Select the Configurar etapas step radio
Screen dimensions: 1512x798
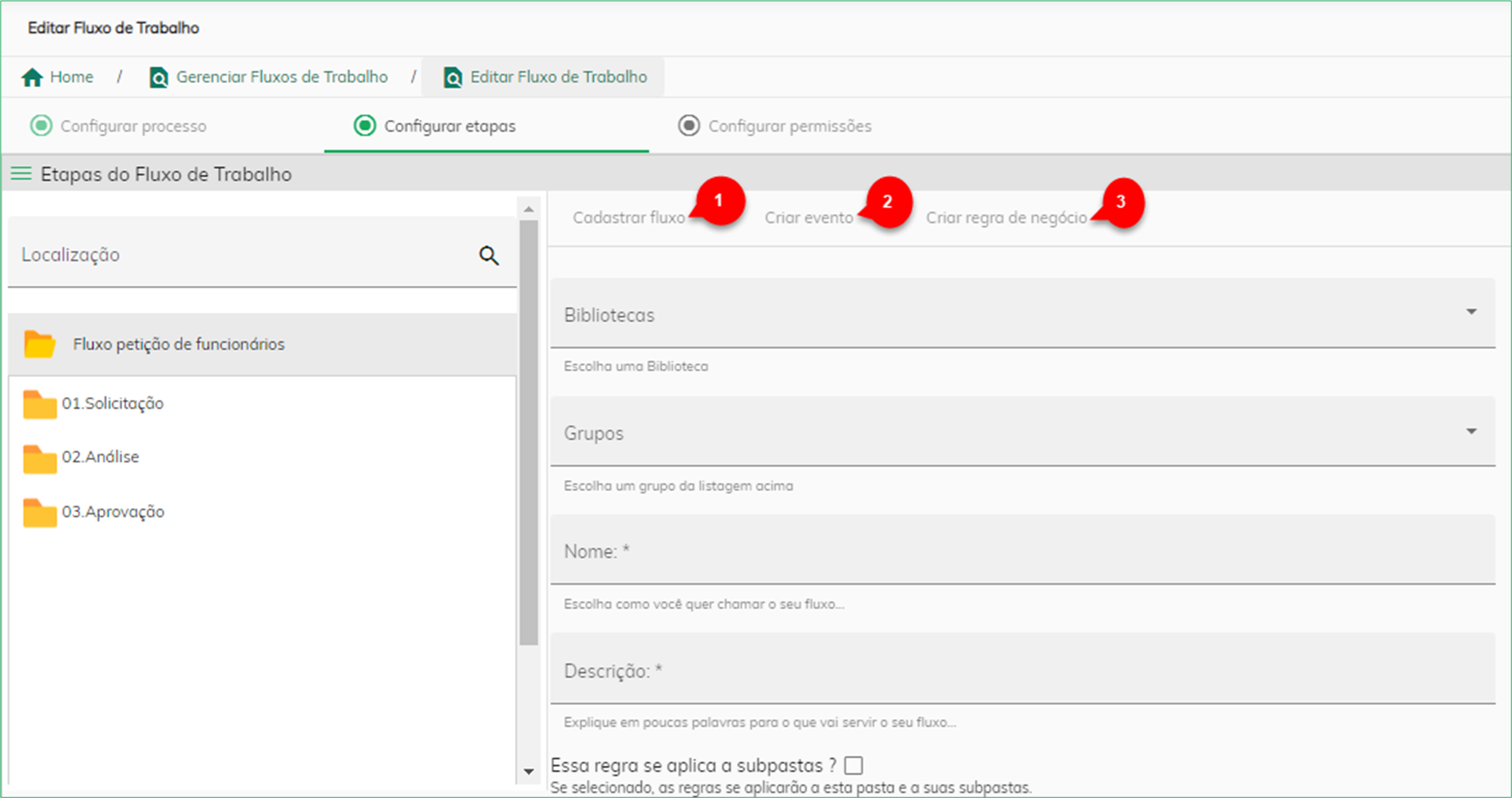365,125
